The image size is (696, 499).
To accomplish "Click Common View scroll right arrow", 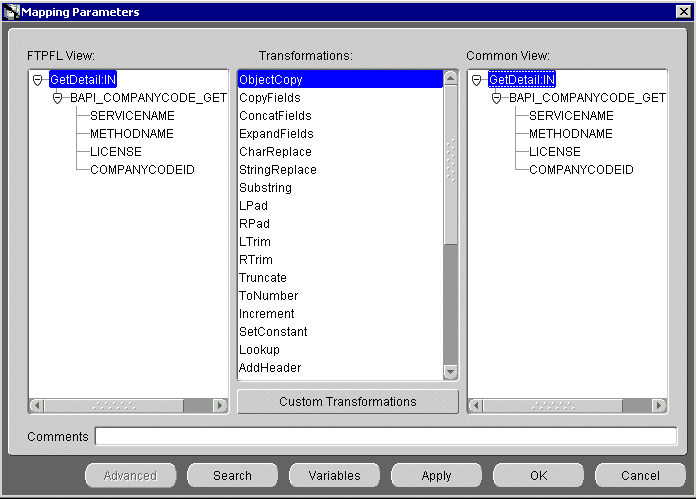I will (659, 405).
